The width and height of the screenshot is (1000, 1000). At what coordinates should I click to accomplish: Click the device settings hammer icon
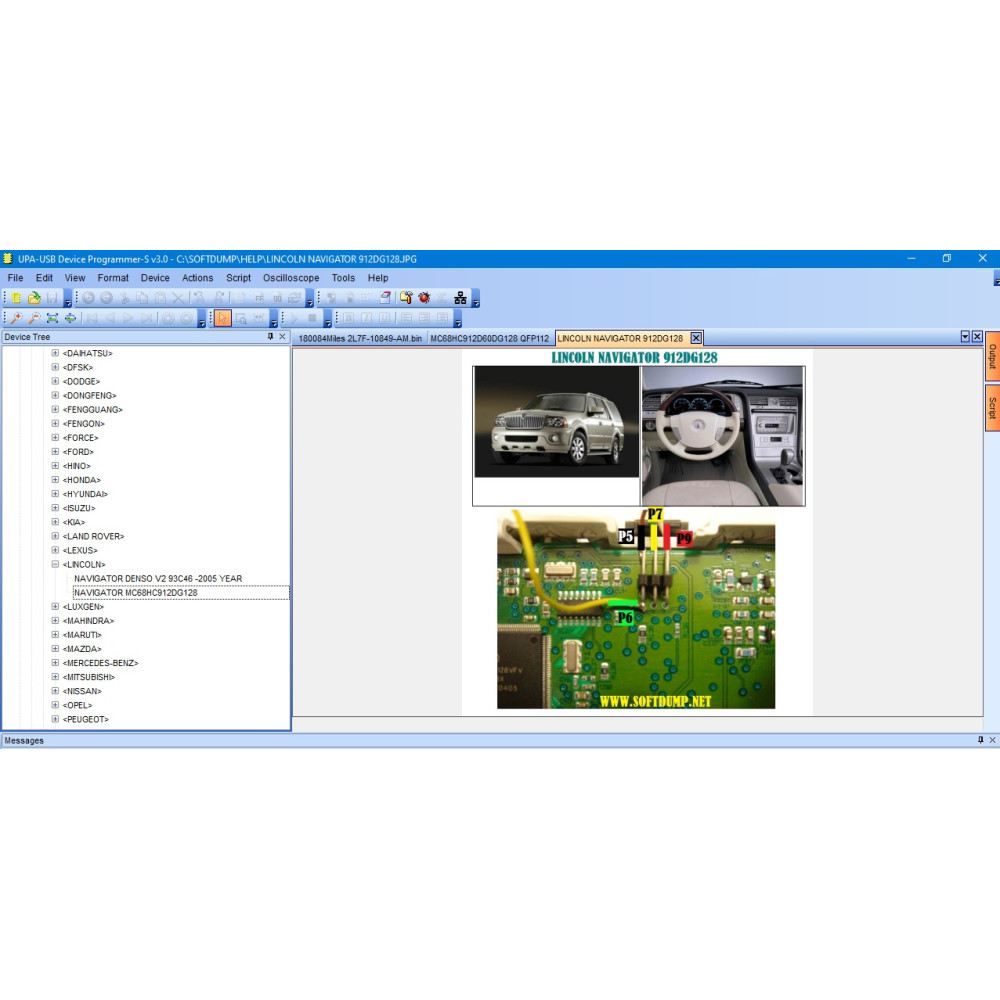click(406, 298)
